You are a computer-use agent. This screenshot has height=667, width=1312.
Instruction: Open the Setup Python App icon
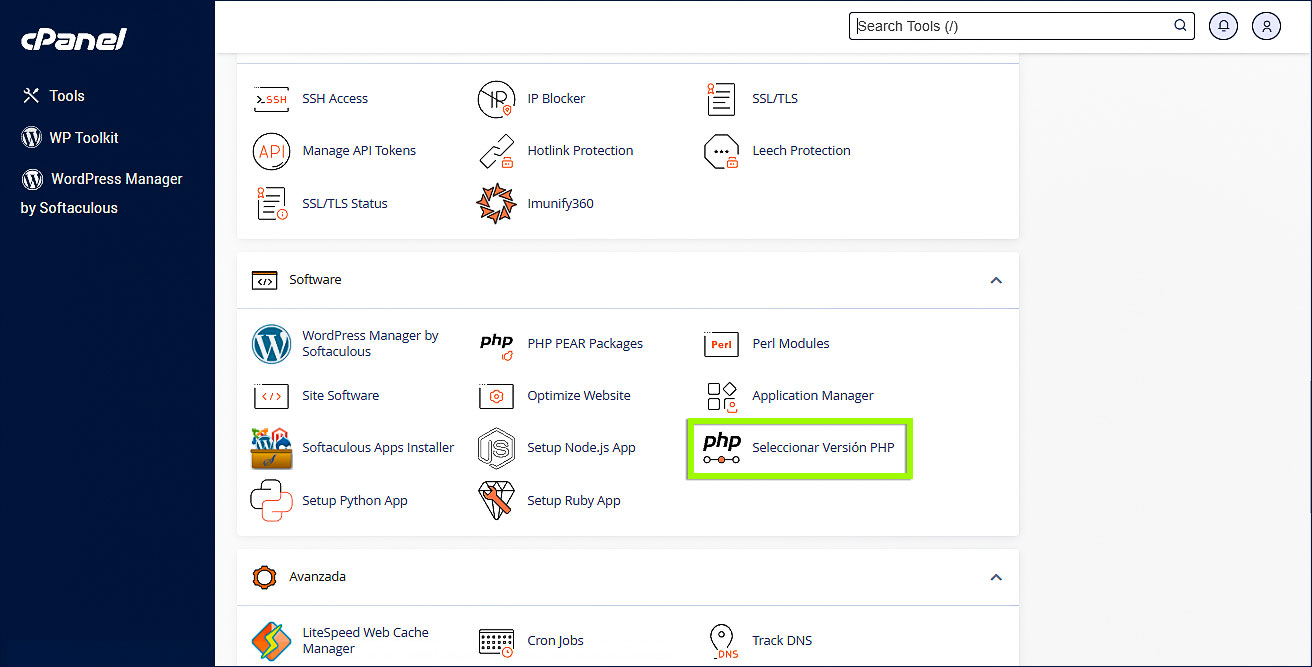coord(270,500)
